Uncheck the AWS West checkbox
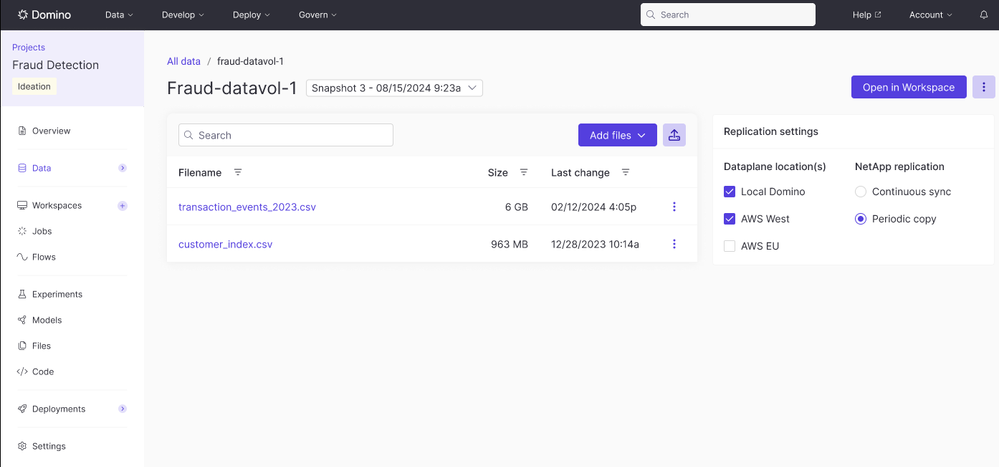The width and height of the screenshot is (999, 467). [729, 219]
